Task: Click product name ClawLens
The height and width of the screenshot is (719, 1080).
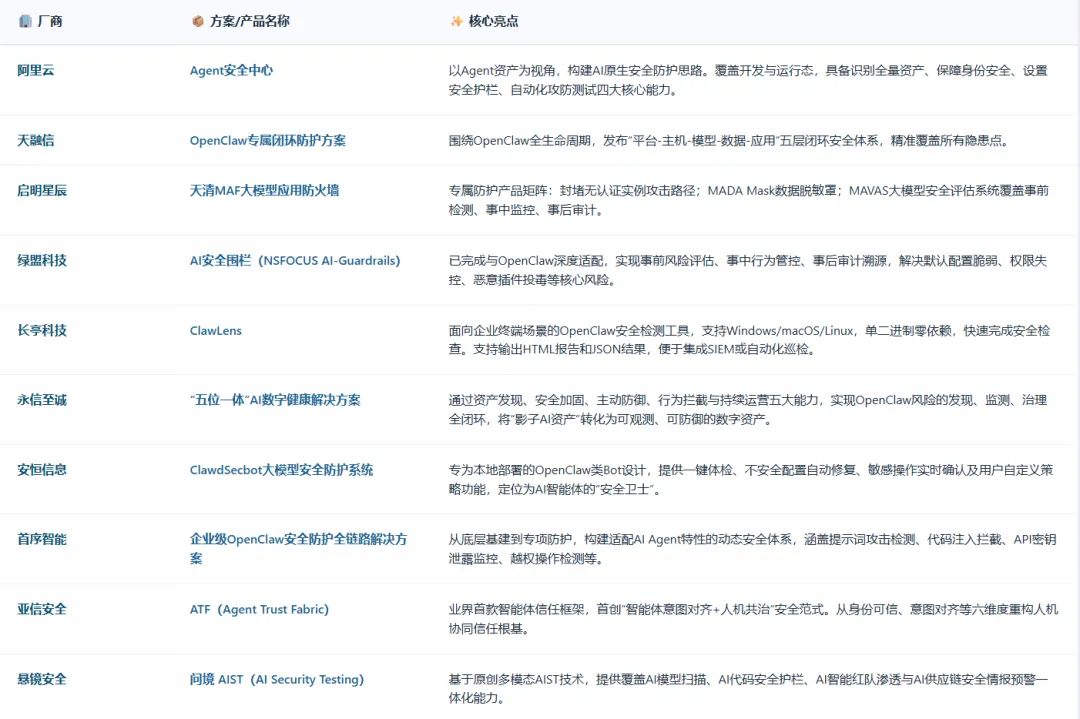Action: tap(216, 331)
